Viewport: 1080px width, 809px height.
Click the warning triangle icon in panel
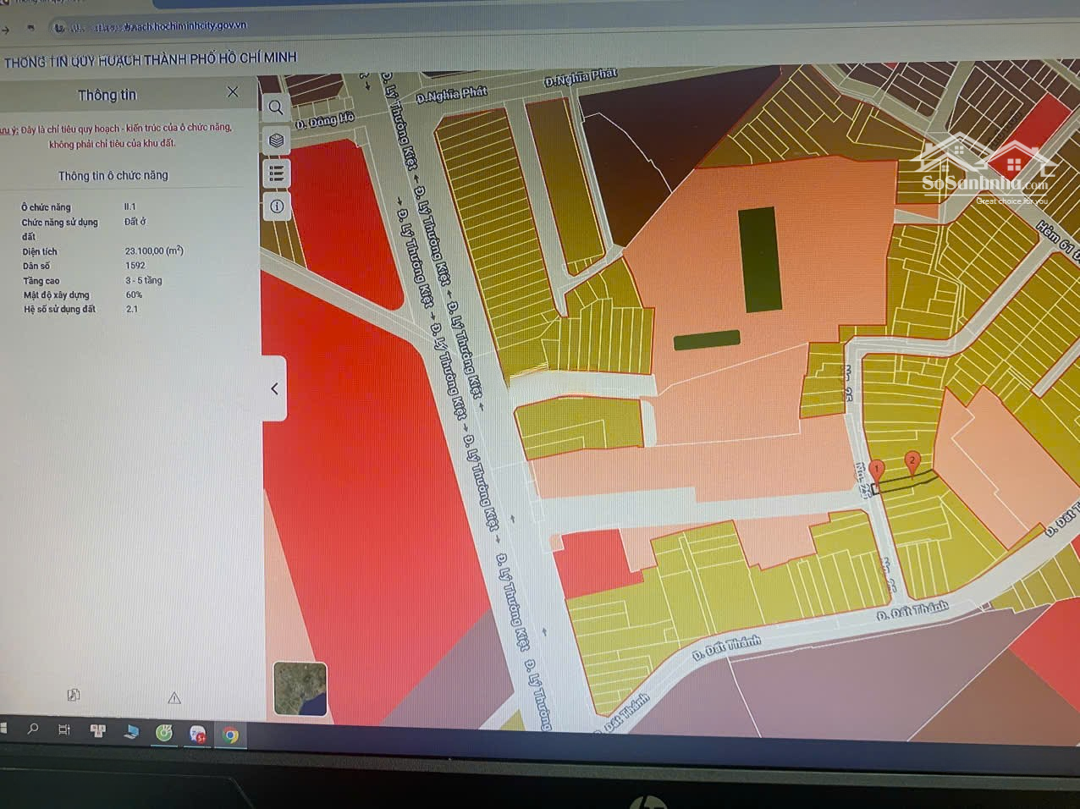[x=174, y=698]
